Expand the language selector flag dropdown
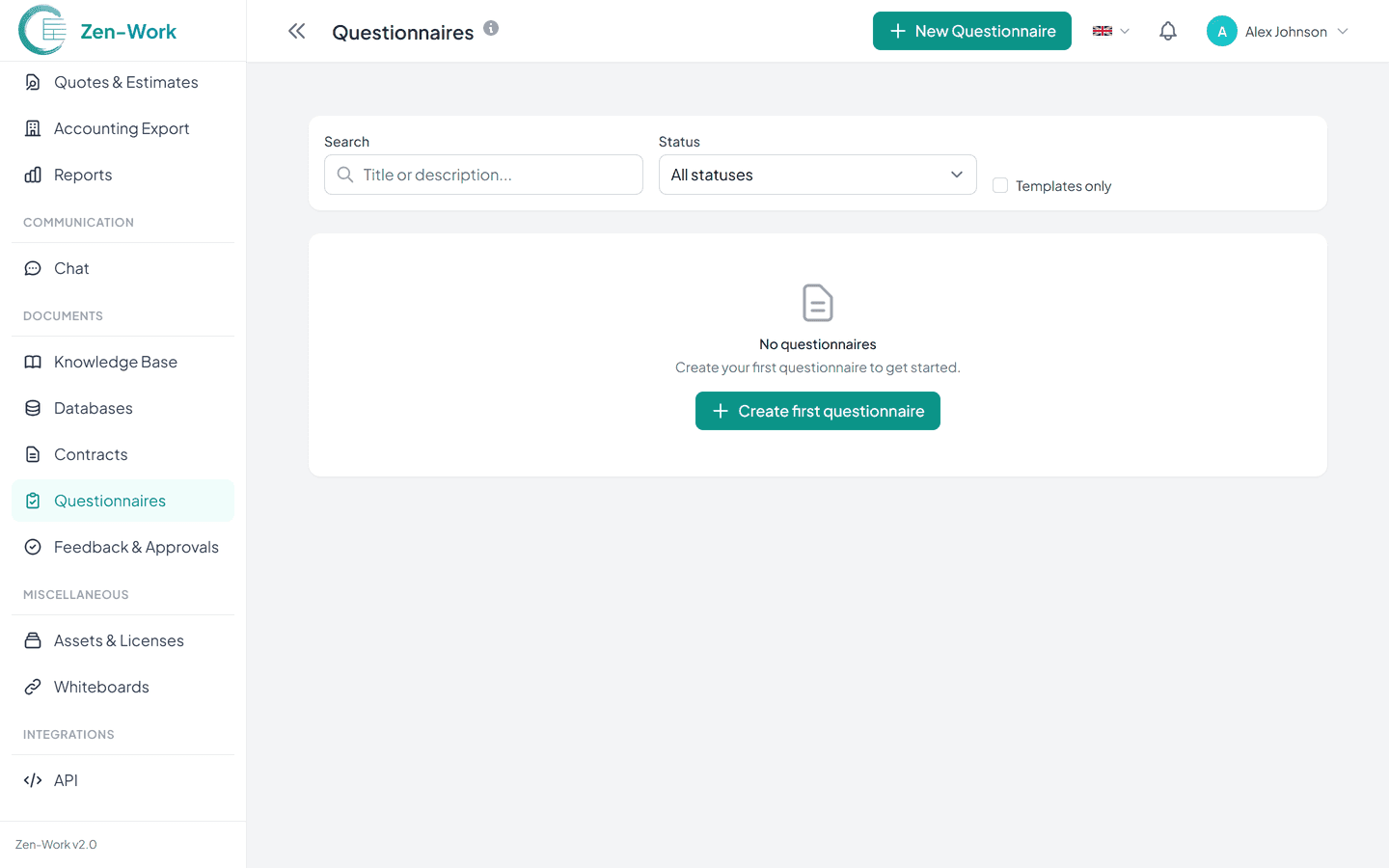The width and height of the screenshot is (1389, 868). click(x=1110, y=31)
